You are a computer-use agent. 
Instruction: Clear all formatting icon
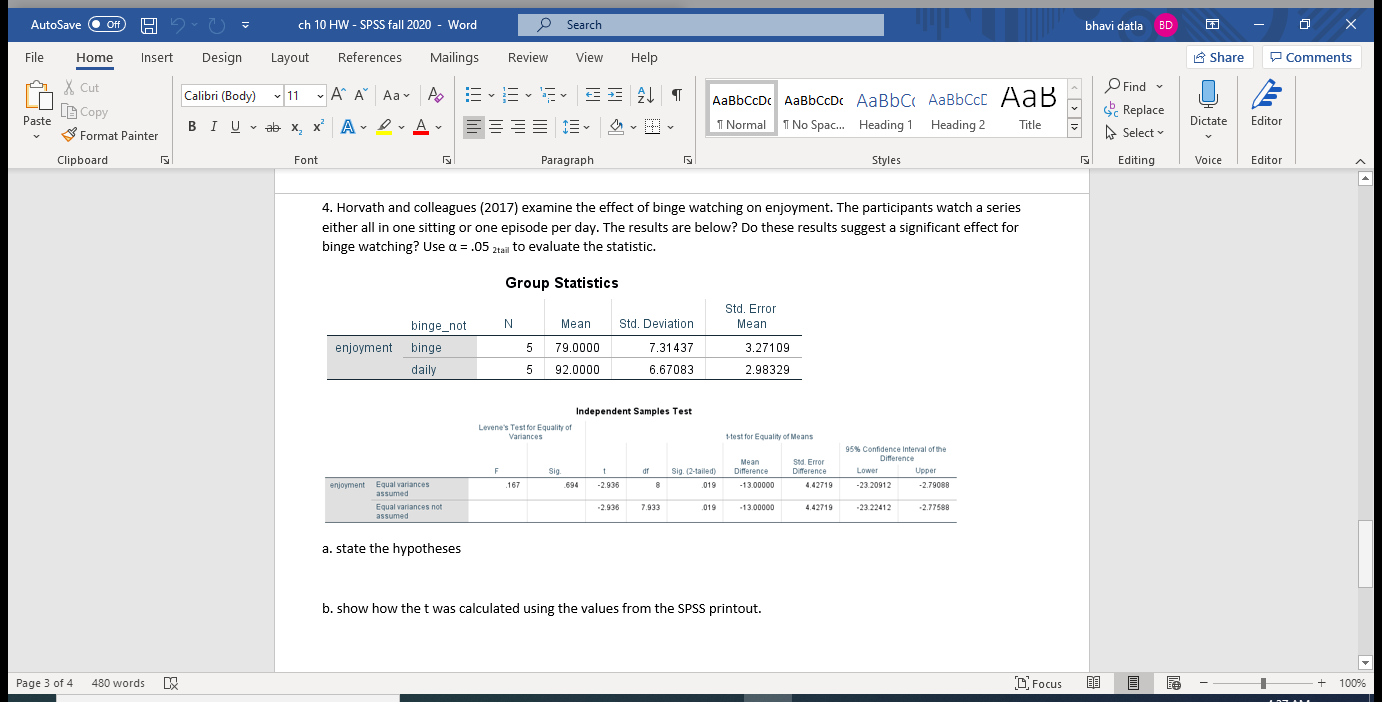click(434, 96)
